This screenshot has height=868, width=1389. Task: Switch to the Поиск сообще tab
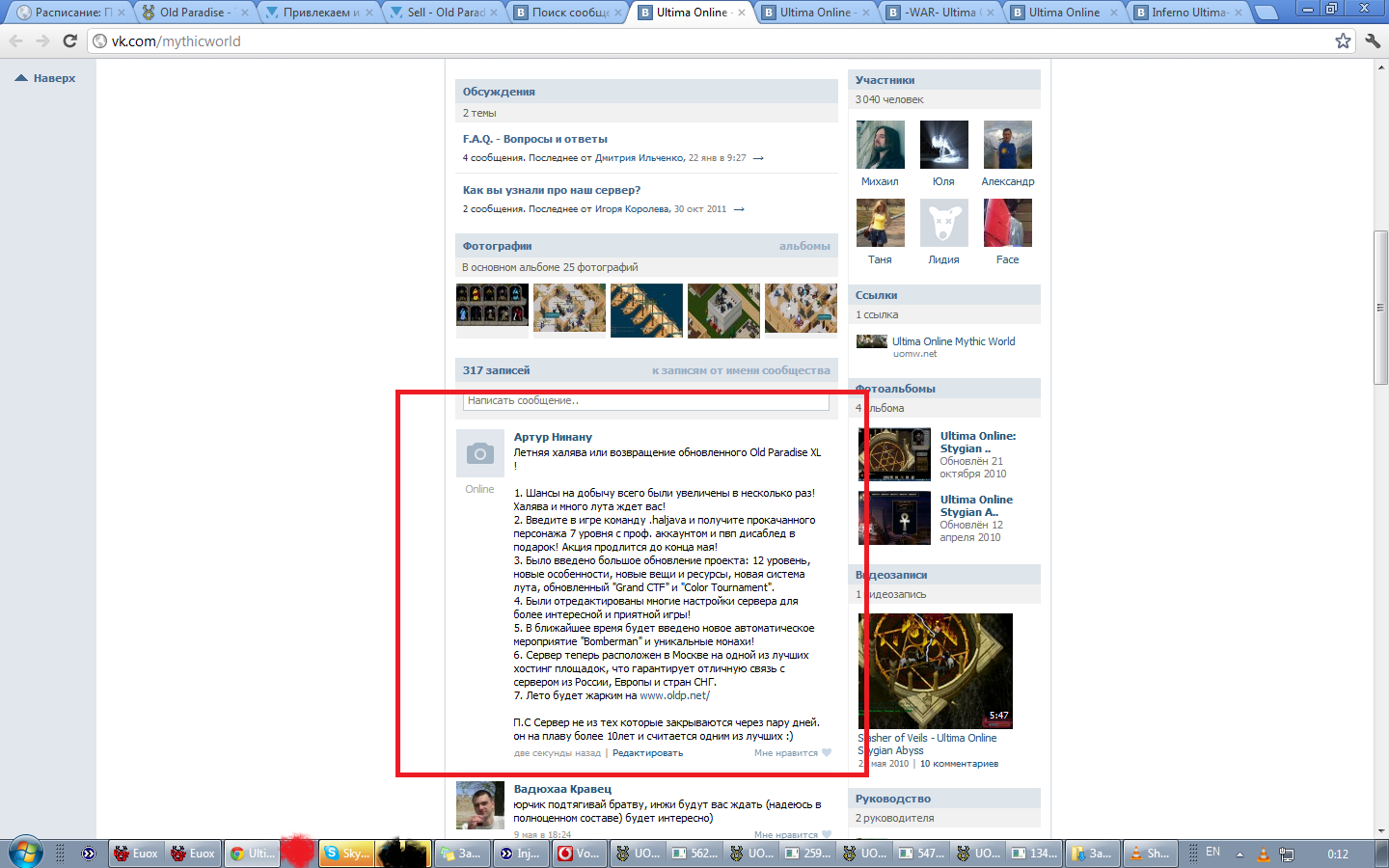coord(567,13)
